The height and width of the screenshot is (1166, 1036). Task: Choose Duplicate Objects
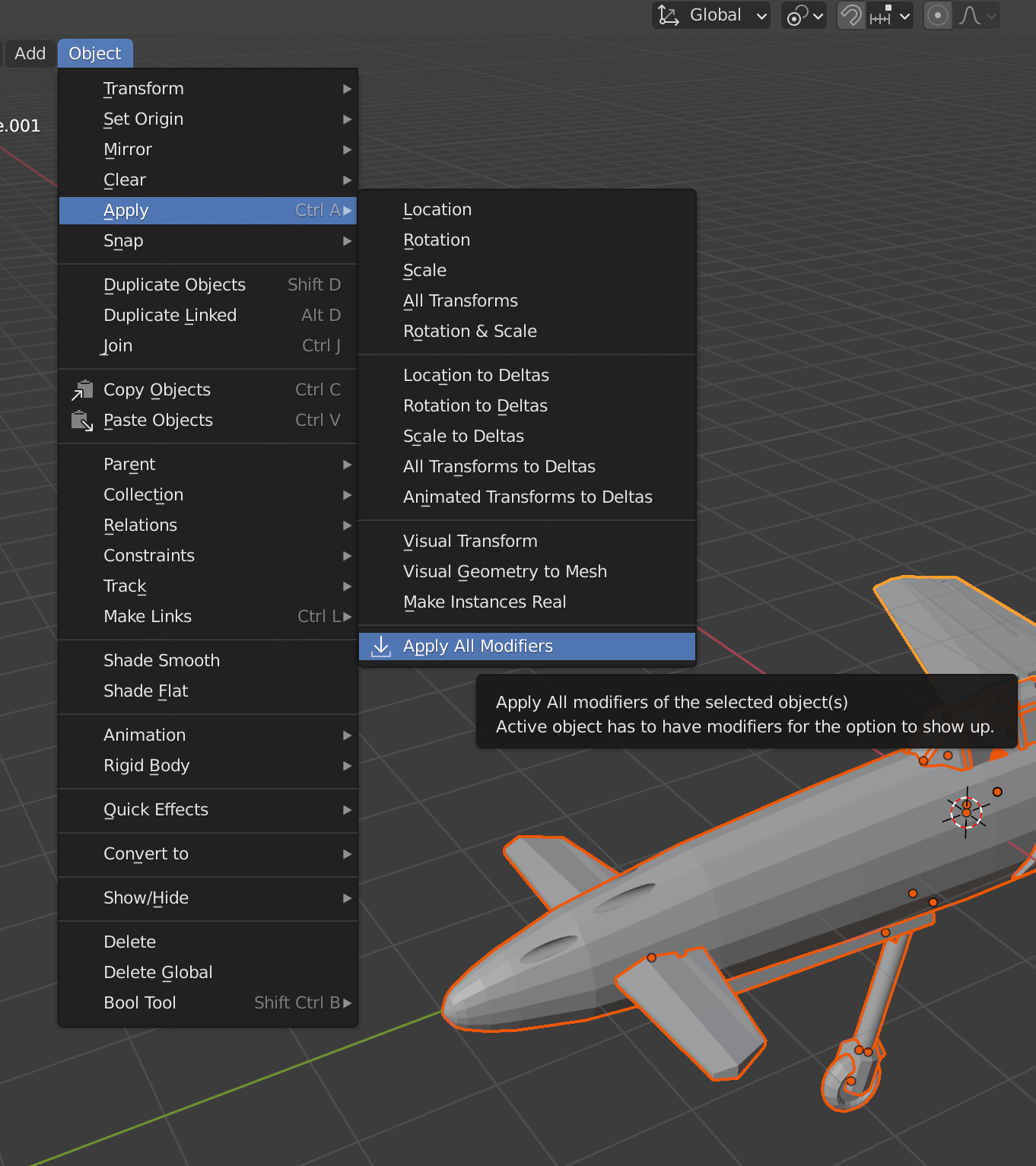[x=208, y=285]
